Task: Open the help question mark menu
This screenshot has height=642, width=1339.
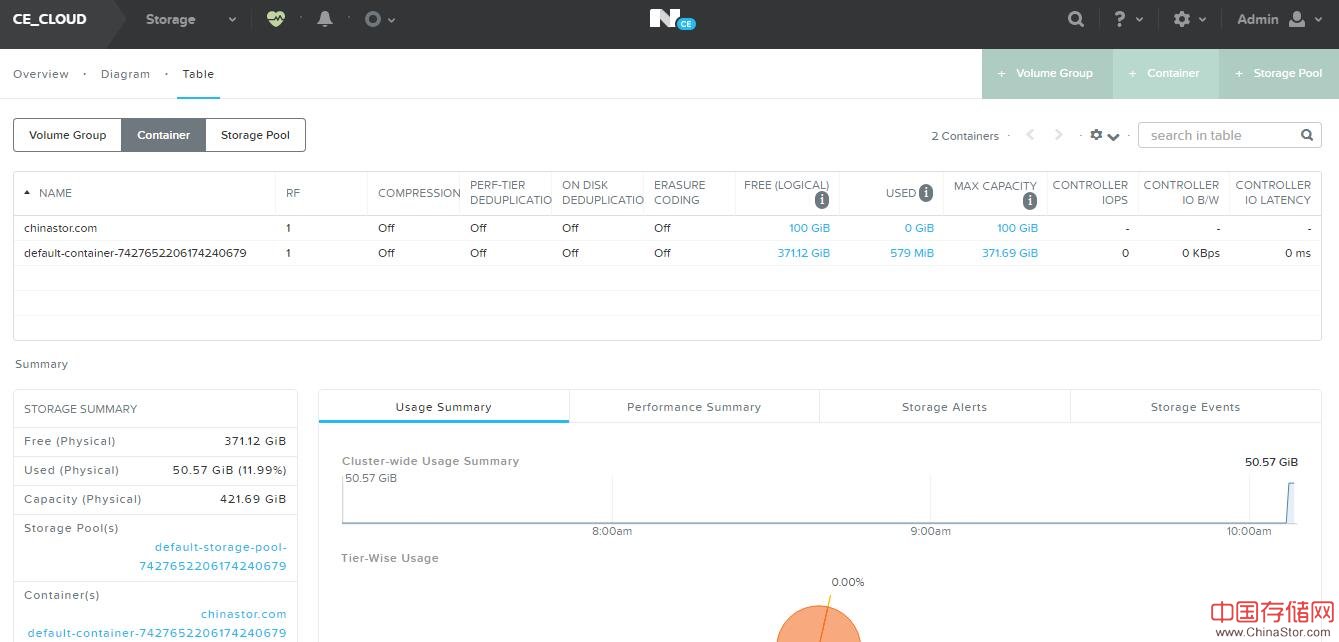Action: (x=1121, y=19)
